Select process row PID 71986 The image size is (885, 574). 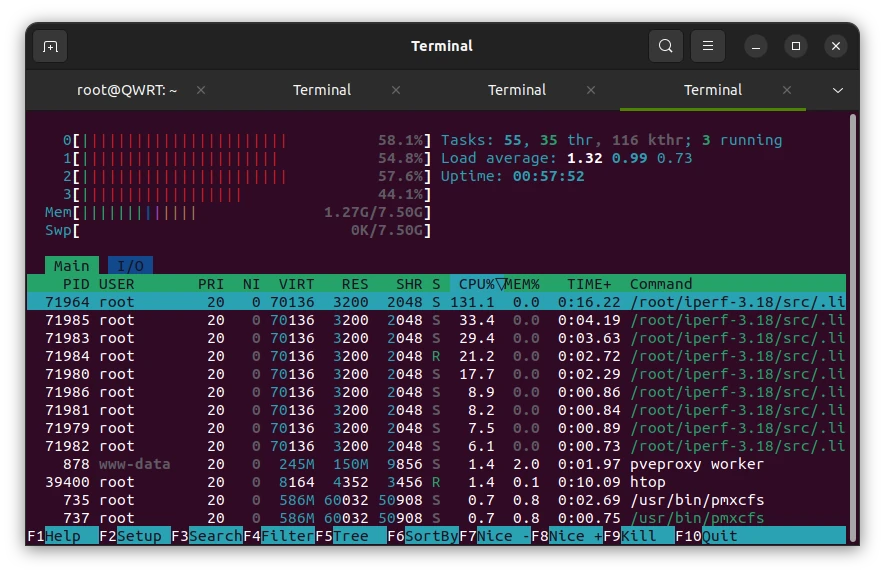coord(436,392)
